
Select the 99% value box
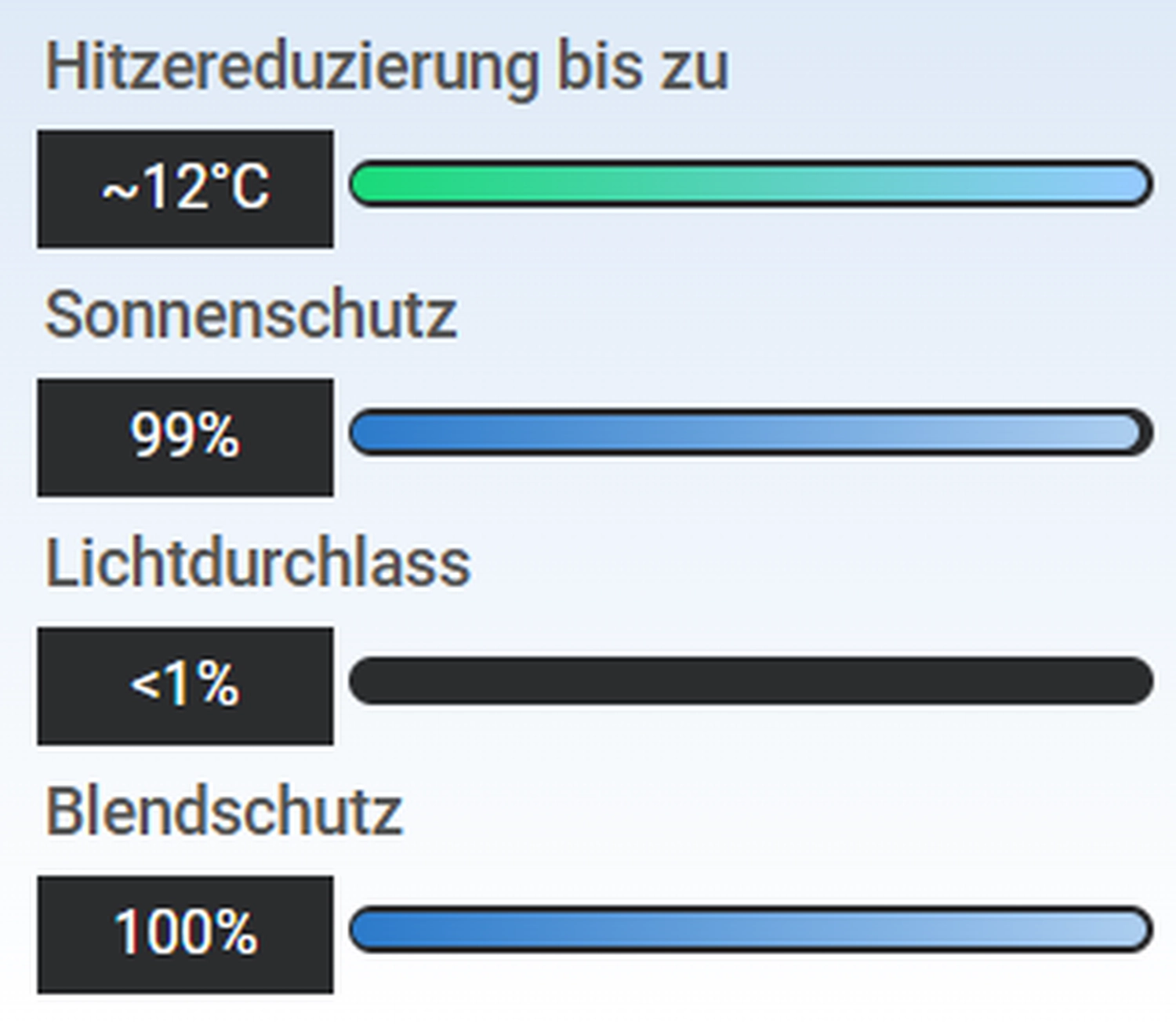185,437
